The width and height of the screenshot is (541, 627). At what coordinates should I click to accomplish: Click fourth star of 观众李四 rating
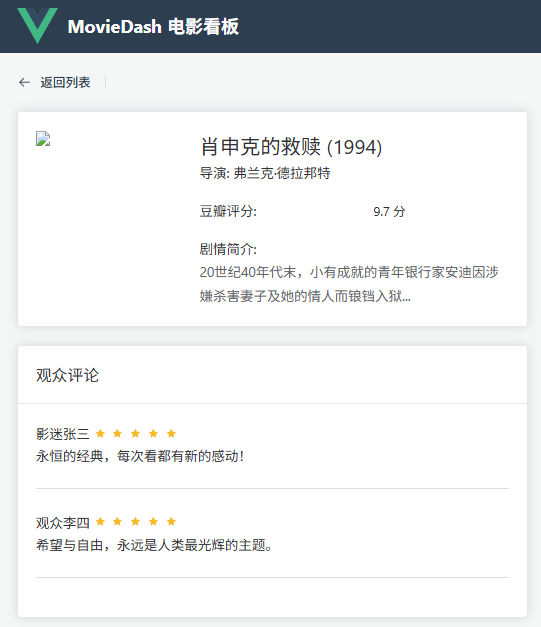tap(154, 521)
